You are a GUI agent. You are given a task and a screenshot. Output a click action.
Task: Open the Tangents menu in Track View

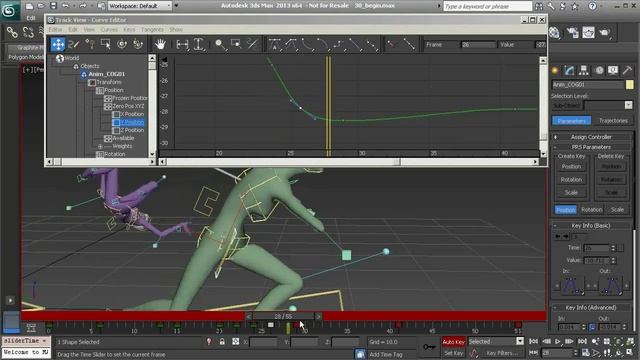(152, 29)
